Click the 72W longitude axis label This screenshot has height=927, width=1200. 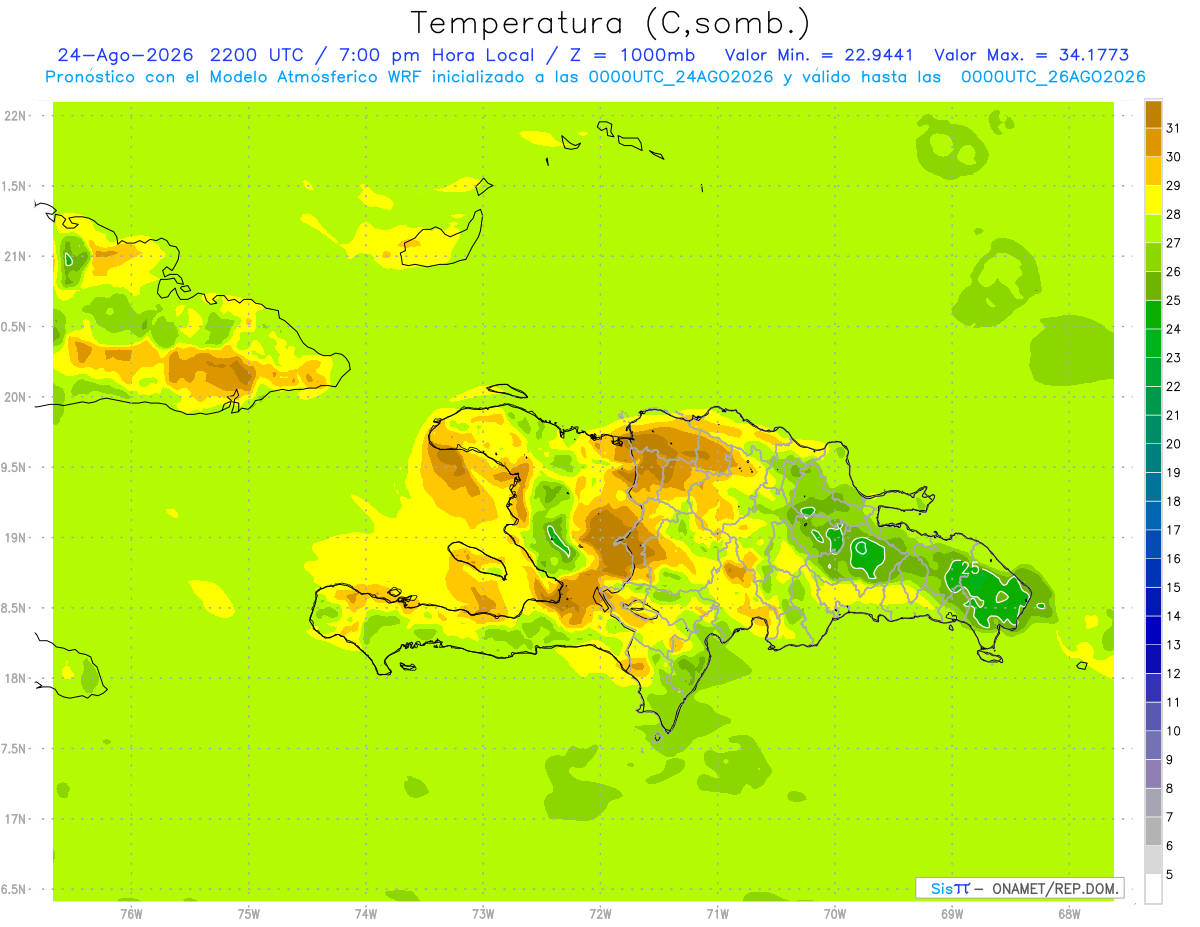[x=600, y=913]
